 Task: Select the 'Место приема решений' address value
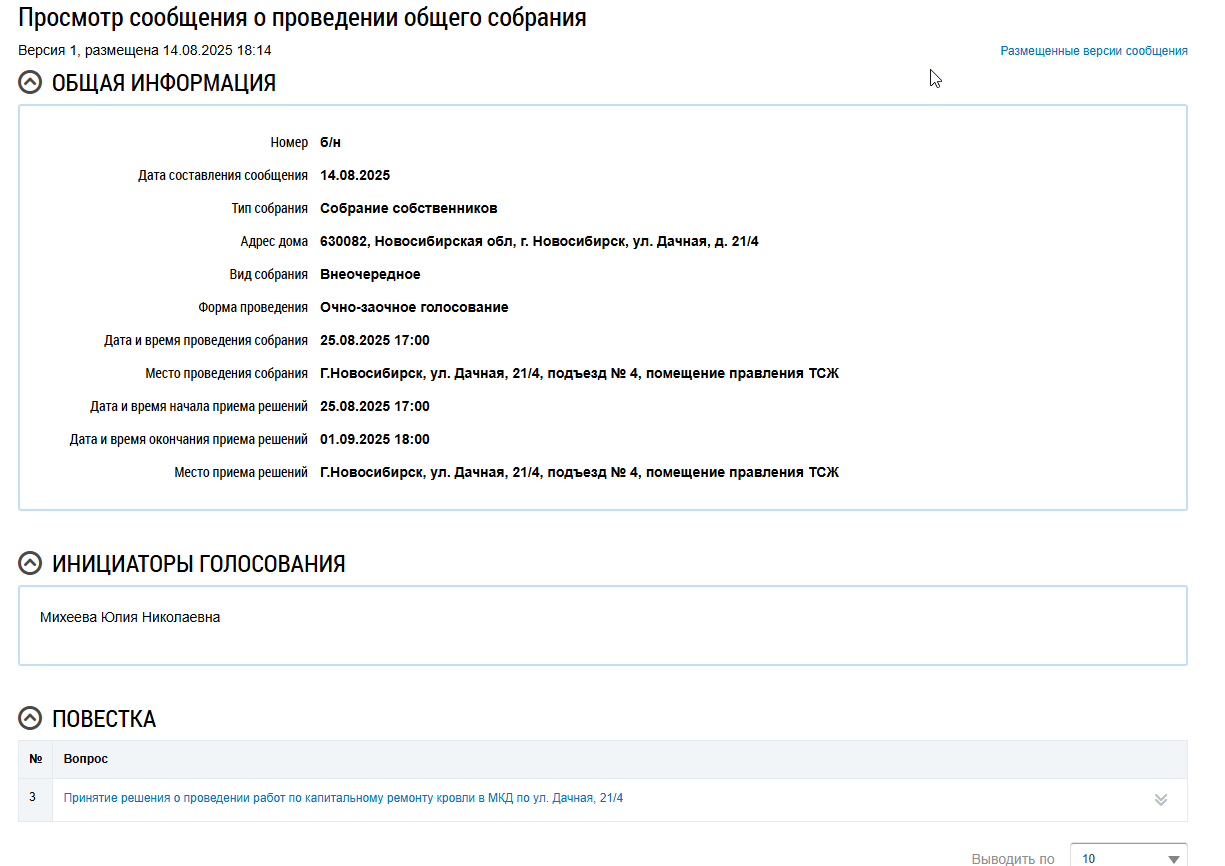(579, 473)
